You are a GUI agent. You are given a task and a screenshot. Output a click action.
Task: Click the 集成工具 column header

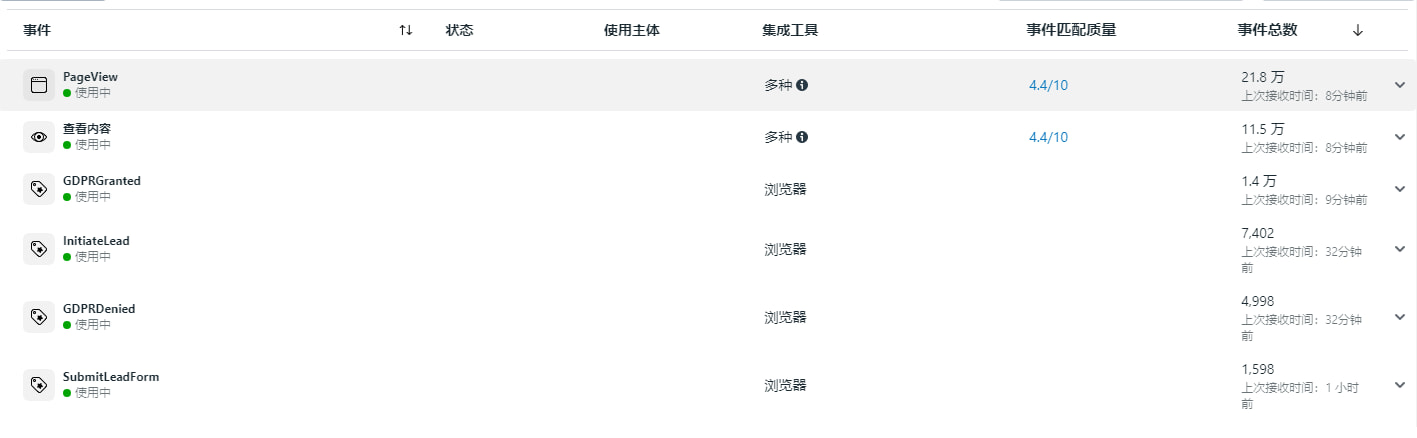790,30
